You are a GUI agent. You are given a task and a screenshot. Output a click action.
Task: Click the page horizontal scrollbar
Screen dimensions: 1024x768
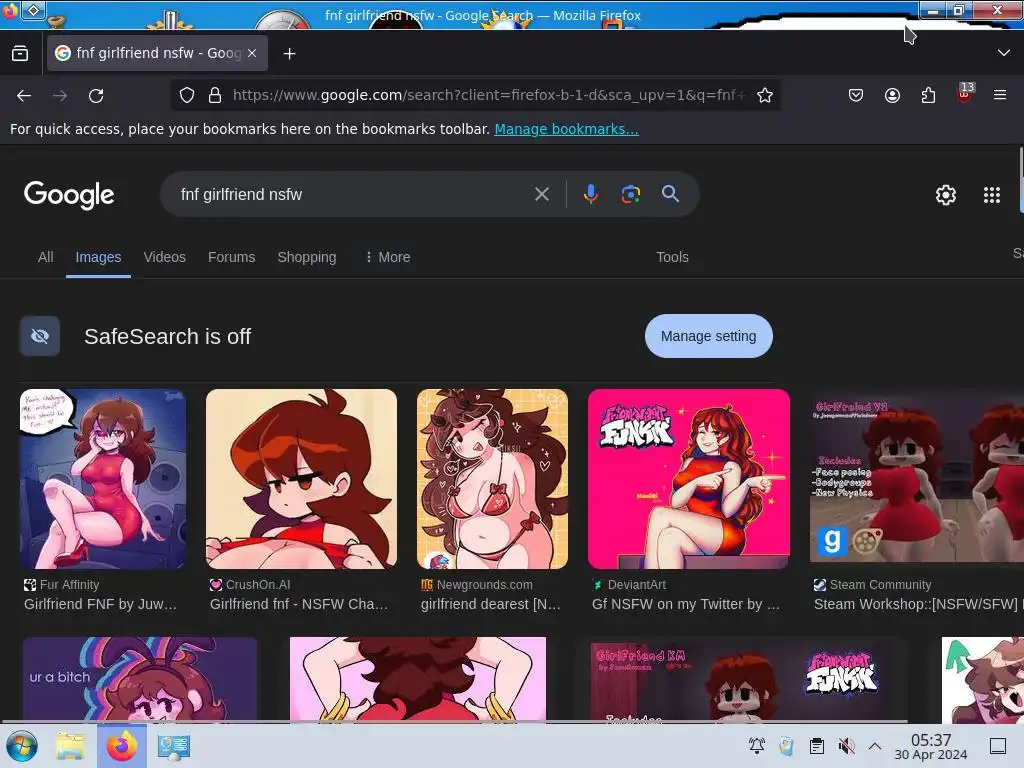point(455,722)
